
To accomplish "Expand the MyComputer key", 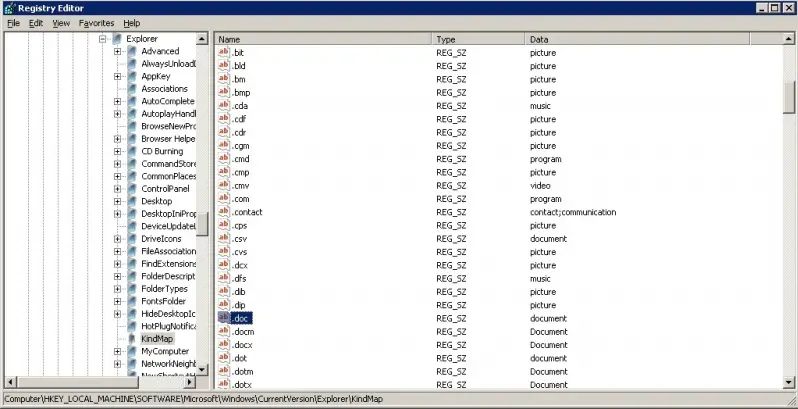I will 118,351.
